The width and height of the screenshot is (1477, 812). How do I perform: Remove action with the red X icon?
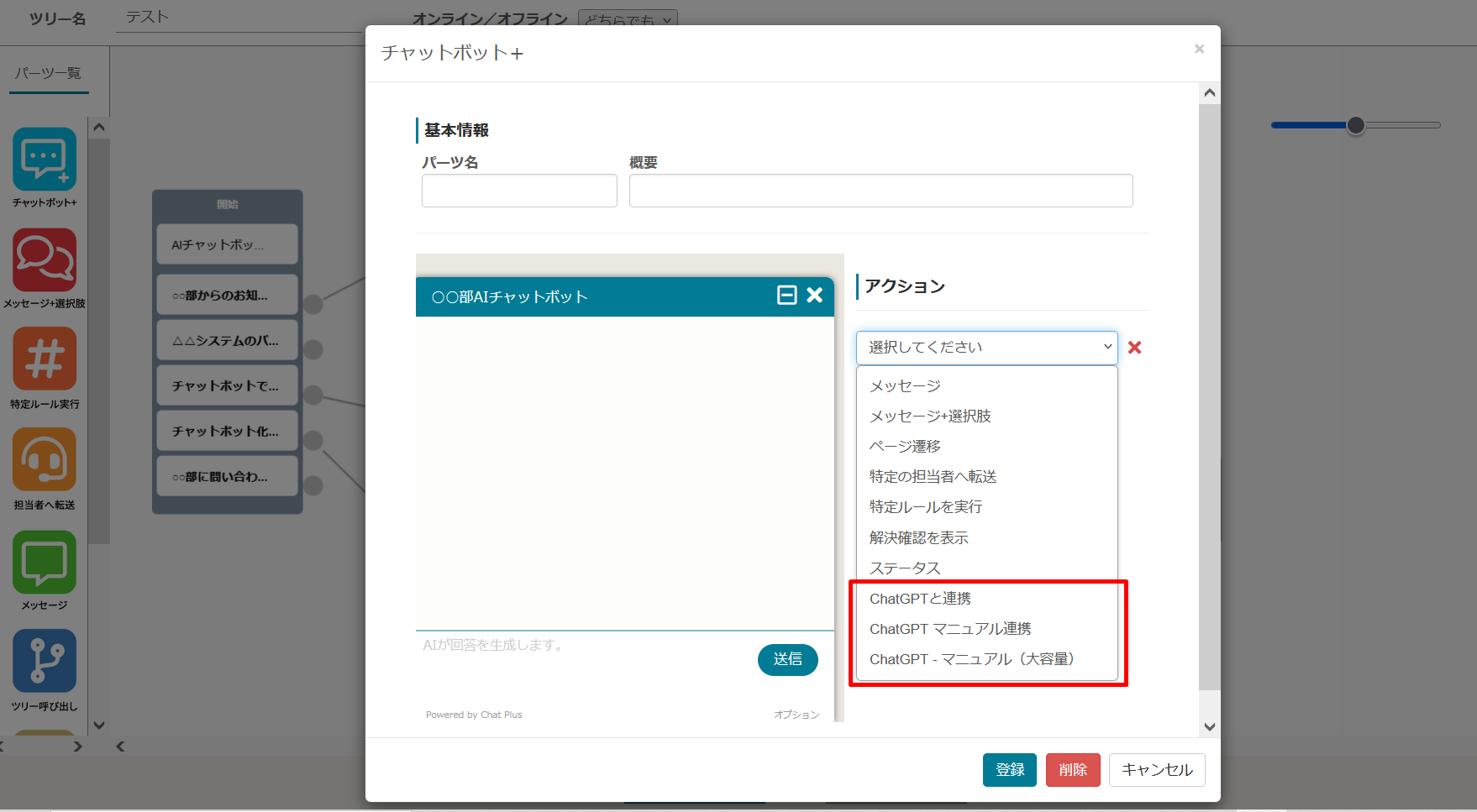(1134, 348)
